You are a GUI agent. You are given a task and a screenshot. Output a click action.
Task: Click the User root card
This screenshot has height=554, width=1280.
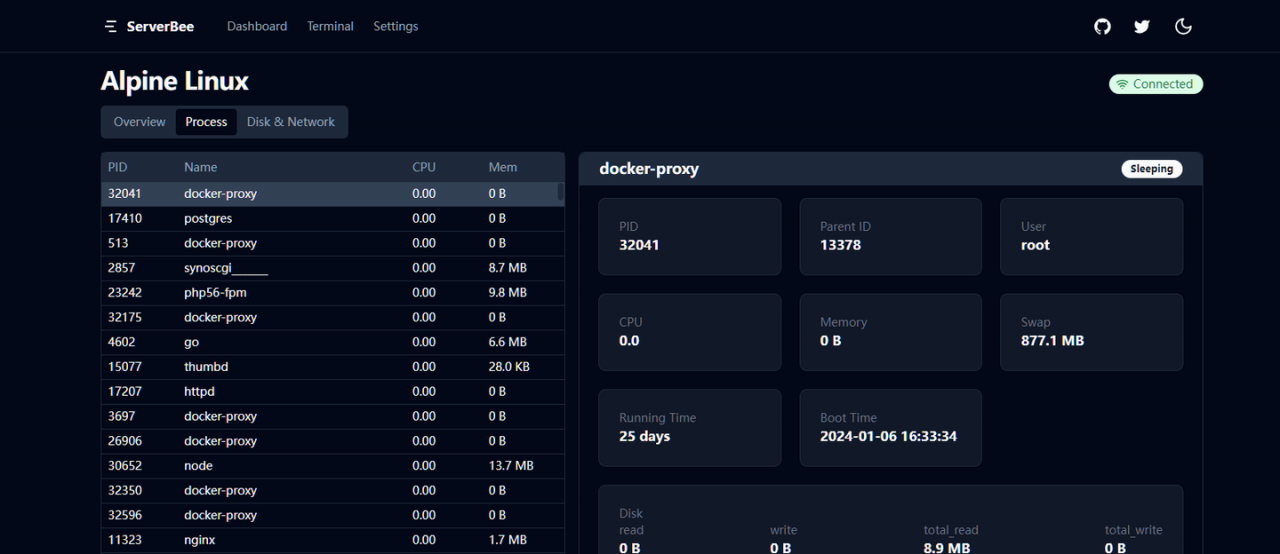click(1091, 236)
